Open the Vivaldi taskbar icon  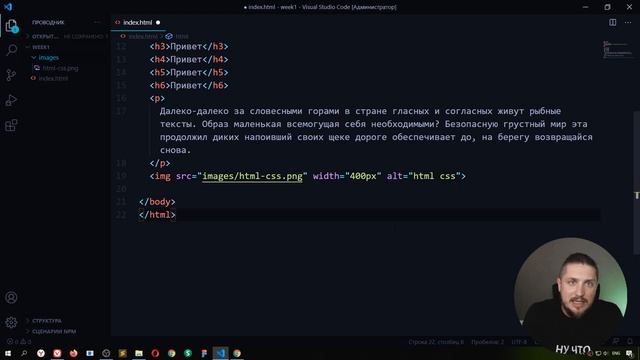[x=57, y=353]
